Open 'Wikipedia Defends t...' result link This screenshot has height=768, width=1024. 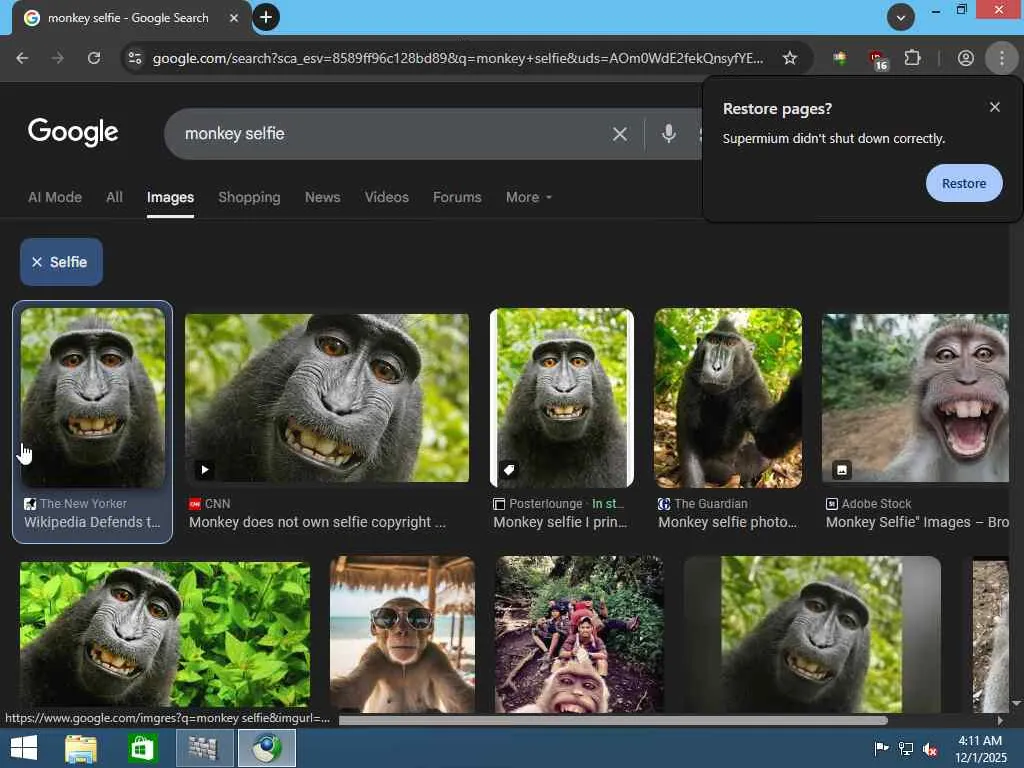[x=92, y=522]
